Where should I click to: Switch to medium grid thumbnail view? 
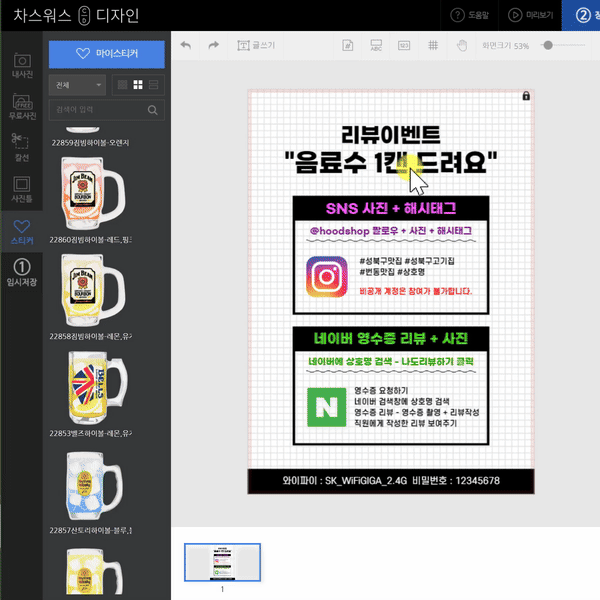[x=138, y=85]
